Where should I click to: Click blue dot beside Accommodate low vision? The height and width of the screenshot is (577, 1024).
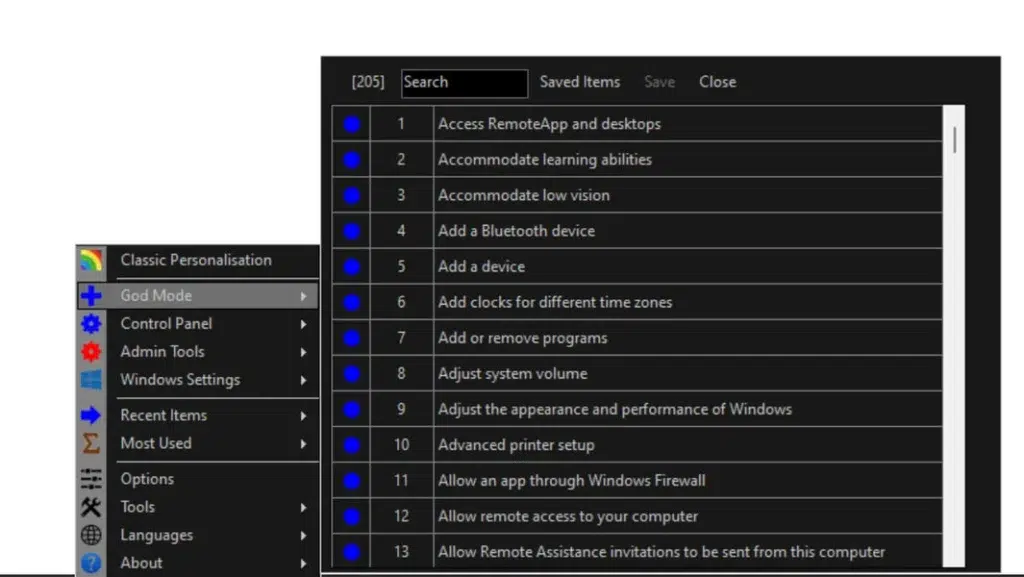coord(351,195)
